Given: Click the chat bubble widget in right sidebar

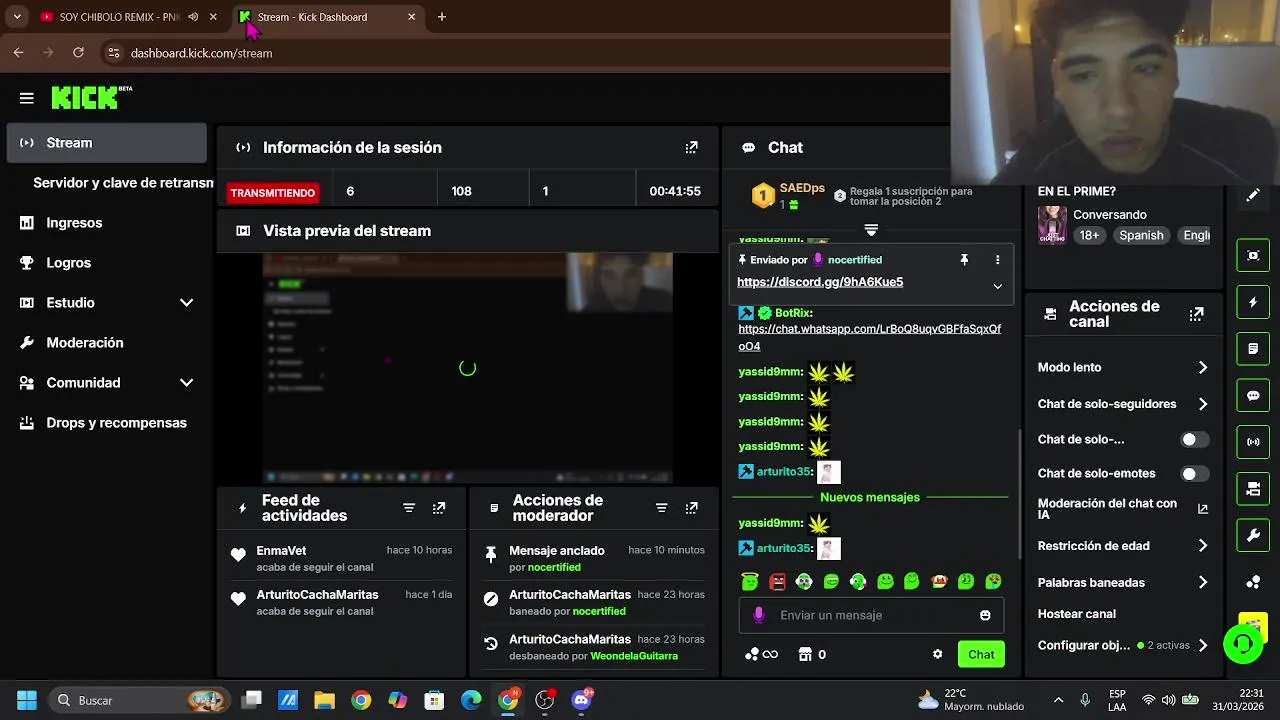Looking at the screenshot, I should [x=1253, y=395].
